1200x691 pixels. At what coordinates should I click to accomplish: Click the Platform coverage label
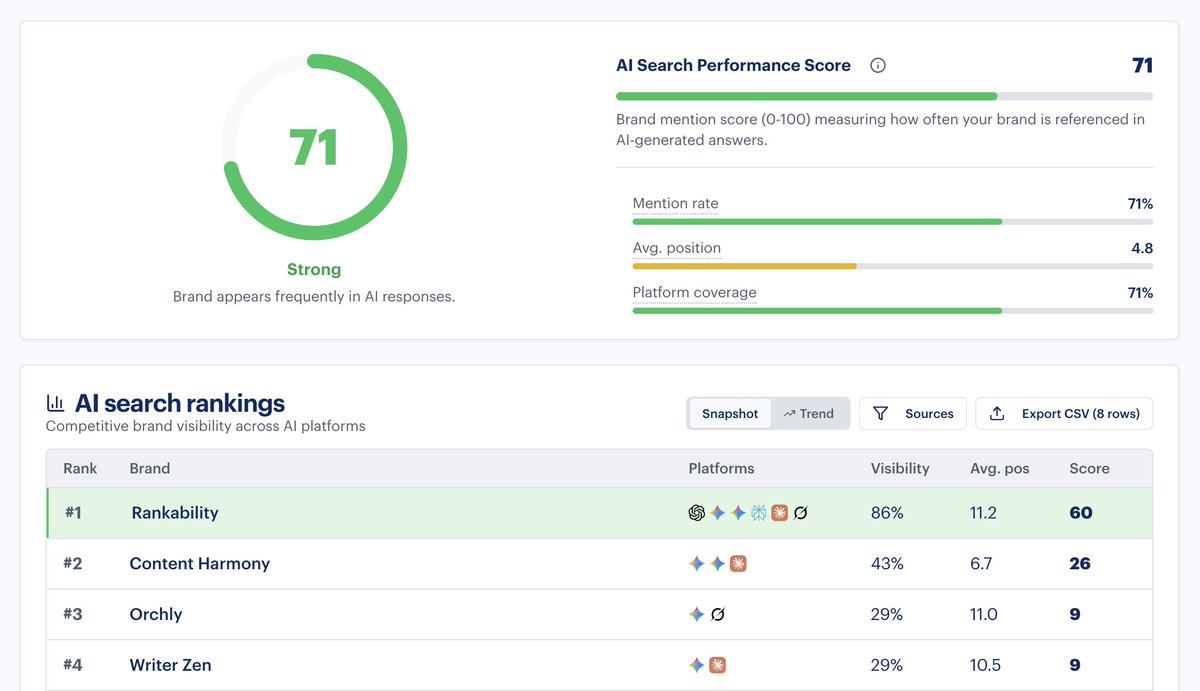coord(694,293)
